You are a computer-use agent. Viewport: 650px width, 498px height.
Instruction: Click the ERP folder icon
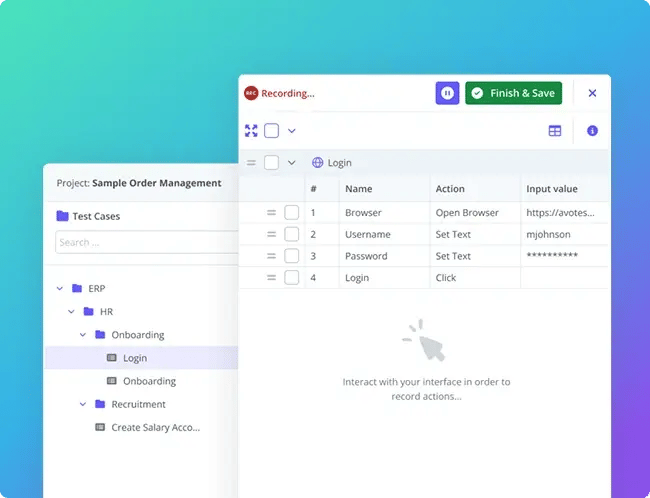(77, 288)
